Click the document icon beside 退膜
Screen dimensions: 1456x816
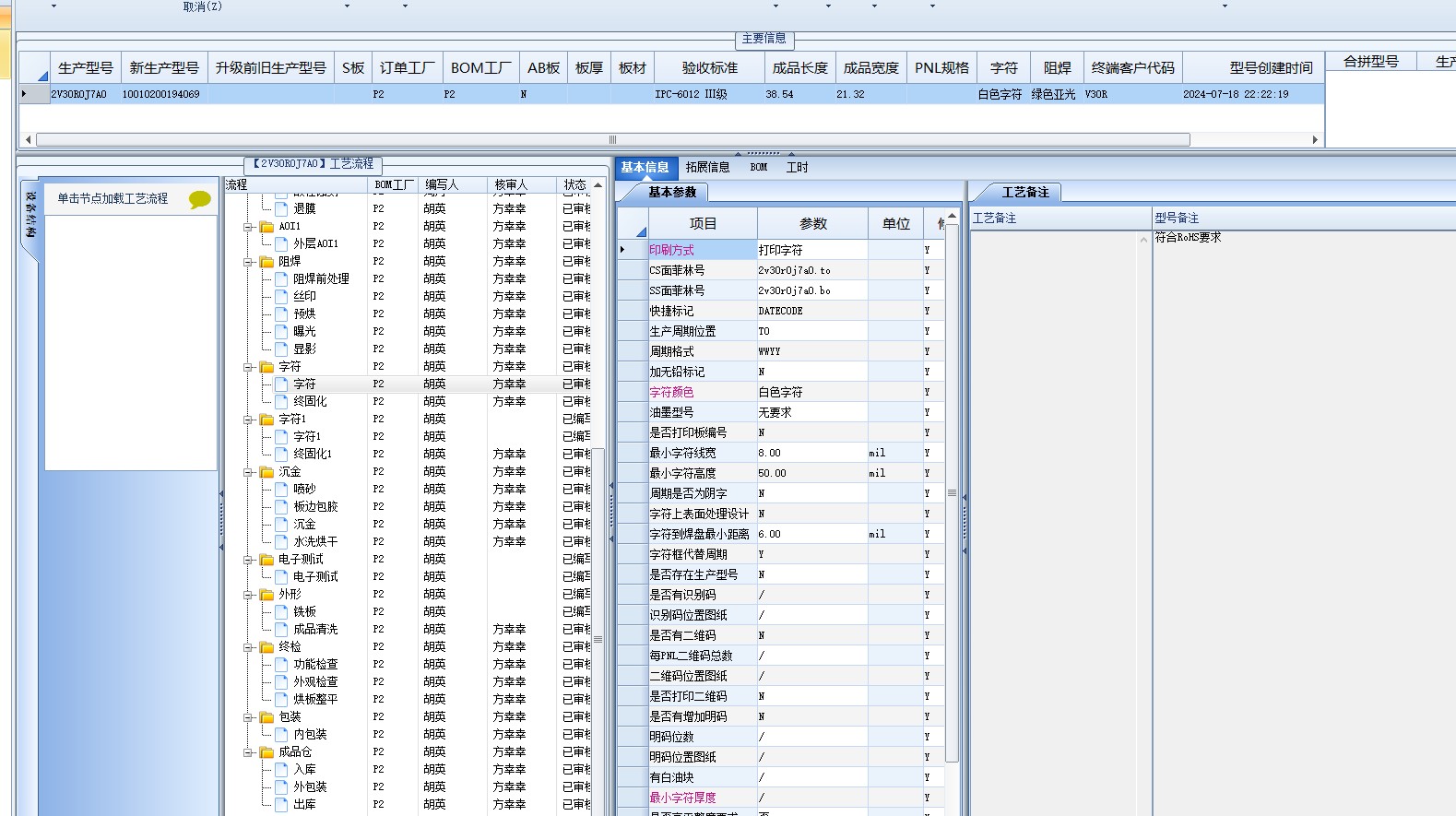coord(282,209)
